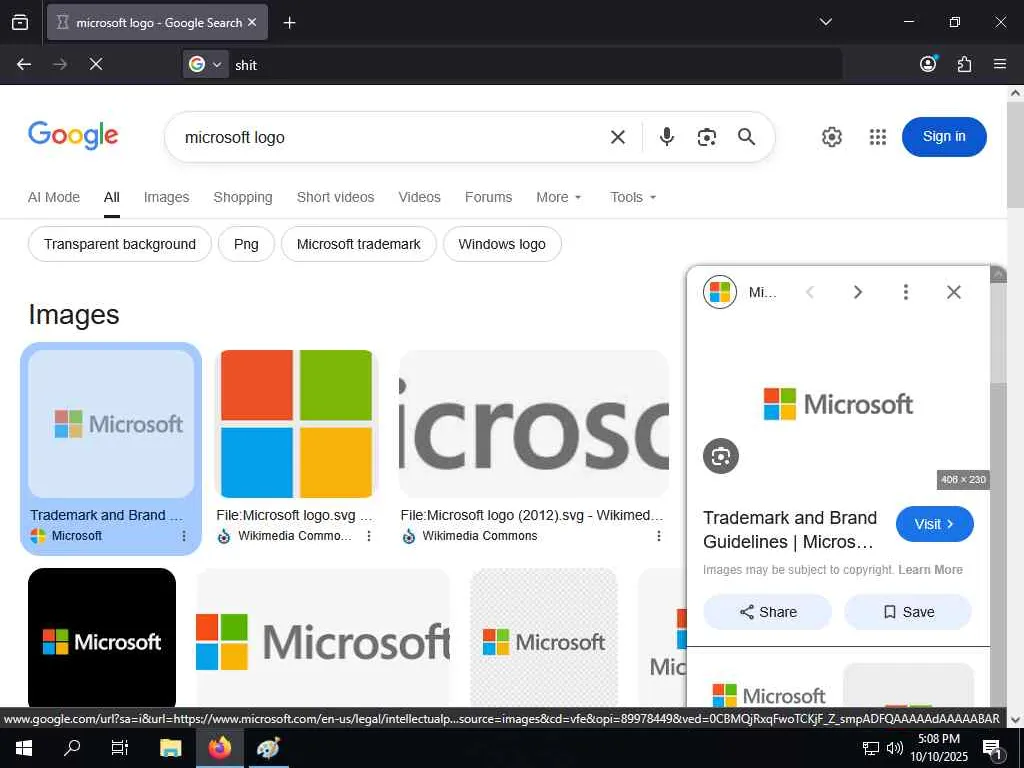Image resolution: width=1024 pixels, height=768 pixels.
Task: Select the Png filter chip
Action: click(x=246, y=244)
